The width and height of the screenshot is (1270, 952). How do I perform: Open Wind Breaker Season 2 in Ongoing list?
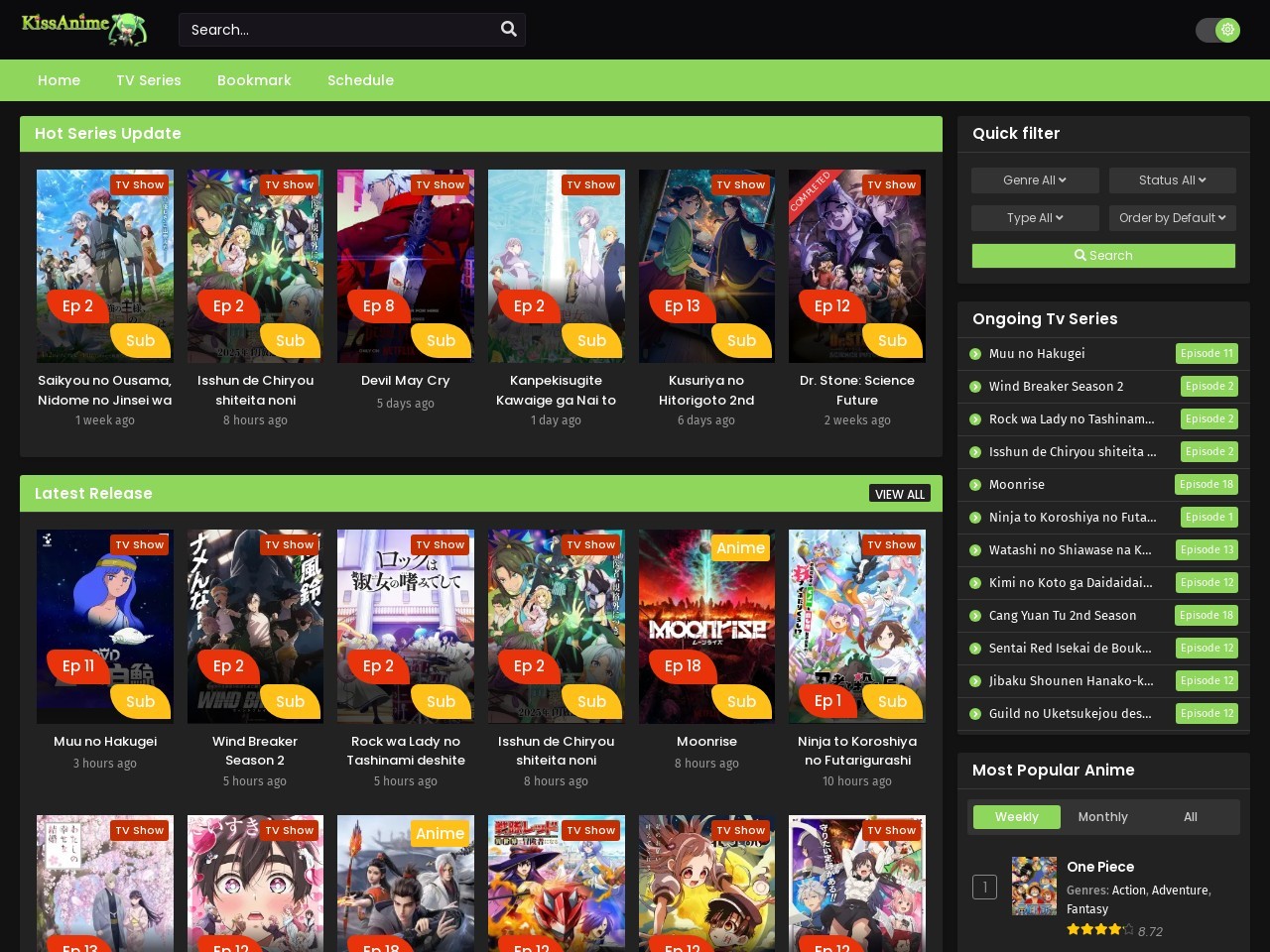tap(1057, 386)
